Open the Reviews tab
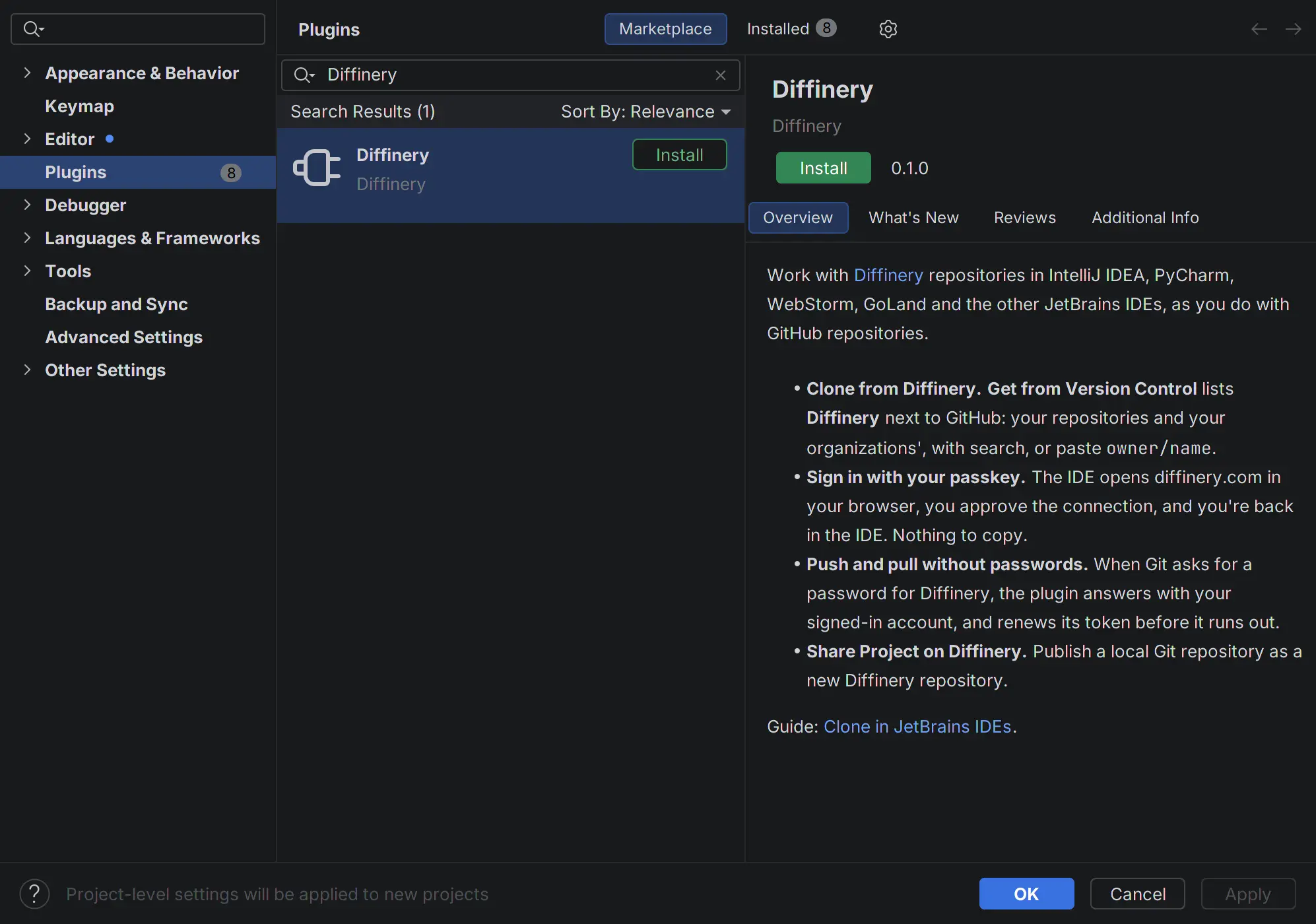1316x924 pixels. 1025,218
